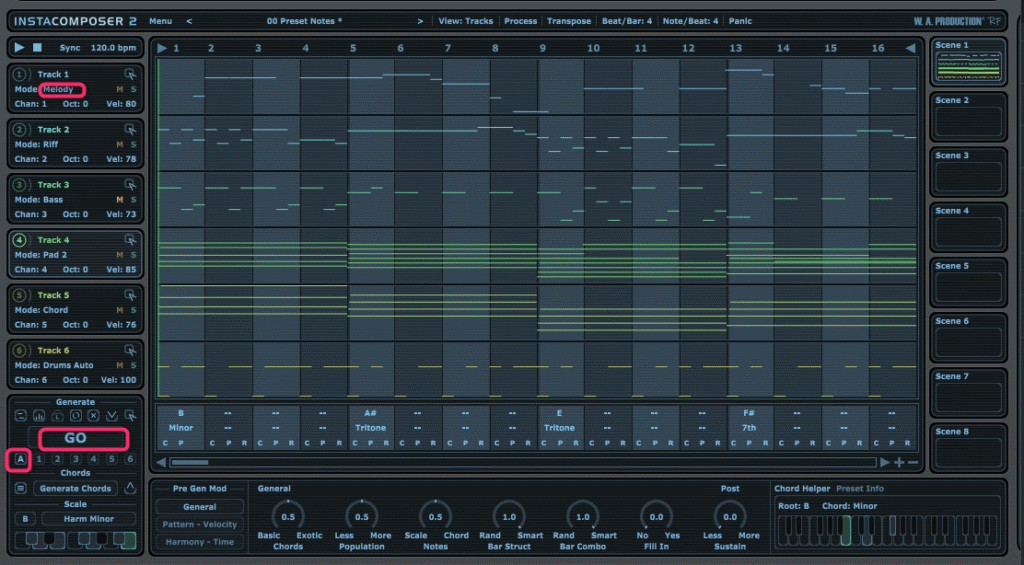Click the horizontal timeline scrollbar thumb
This screenshot has height=565, width=1024.
(x=189, y=462)
